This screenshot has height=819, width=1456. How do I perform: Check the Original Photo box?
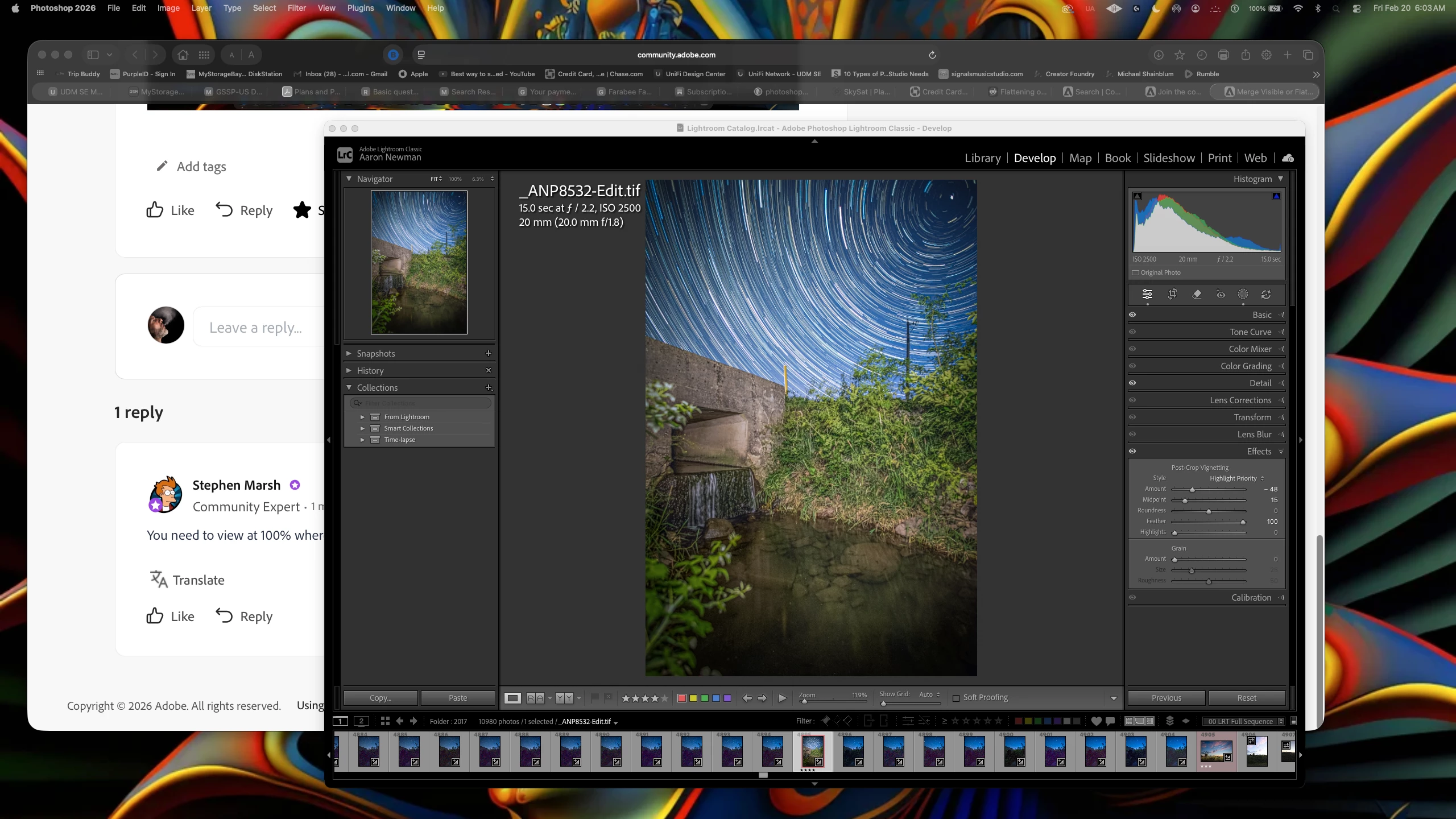point(1135,272)
